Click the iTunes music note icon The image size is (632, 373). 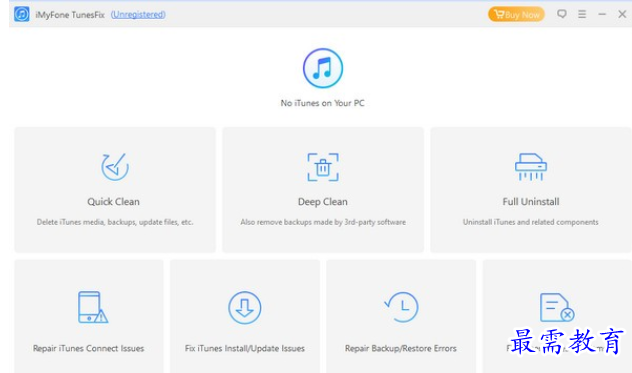[x=323, y=68]
